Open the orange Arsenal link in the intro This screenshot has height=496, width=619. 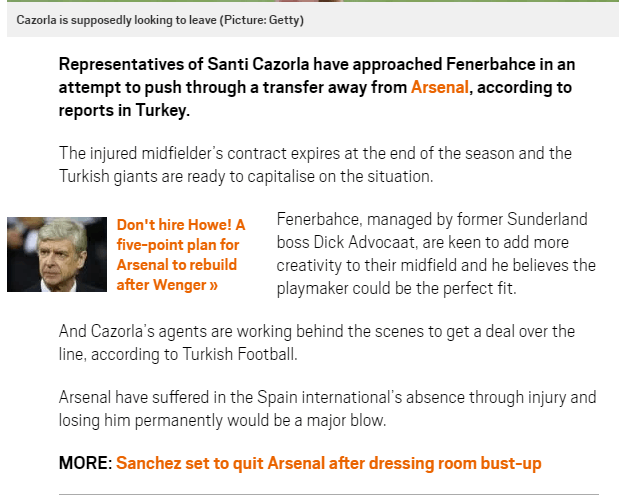tap(439, 87)
